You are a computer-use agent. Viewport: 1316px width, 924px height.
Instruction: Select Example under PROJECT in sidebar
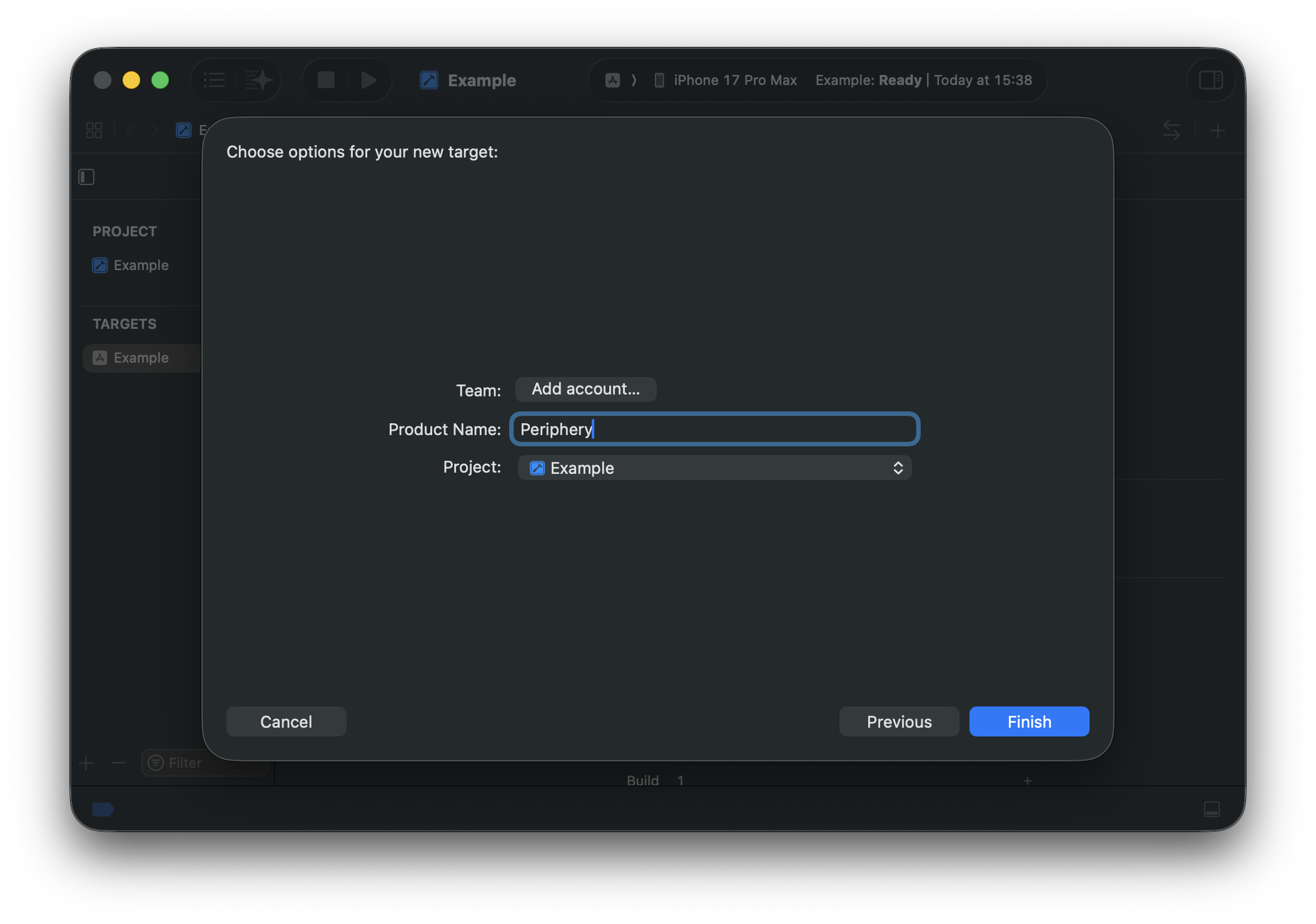(141, 265)
